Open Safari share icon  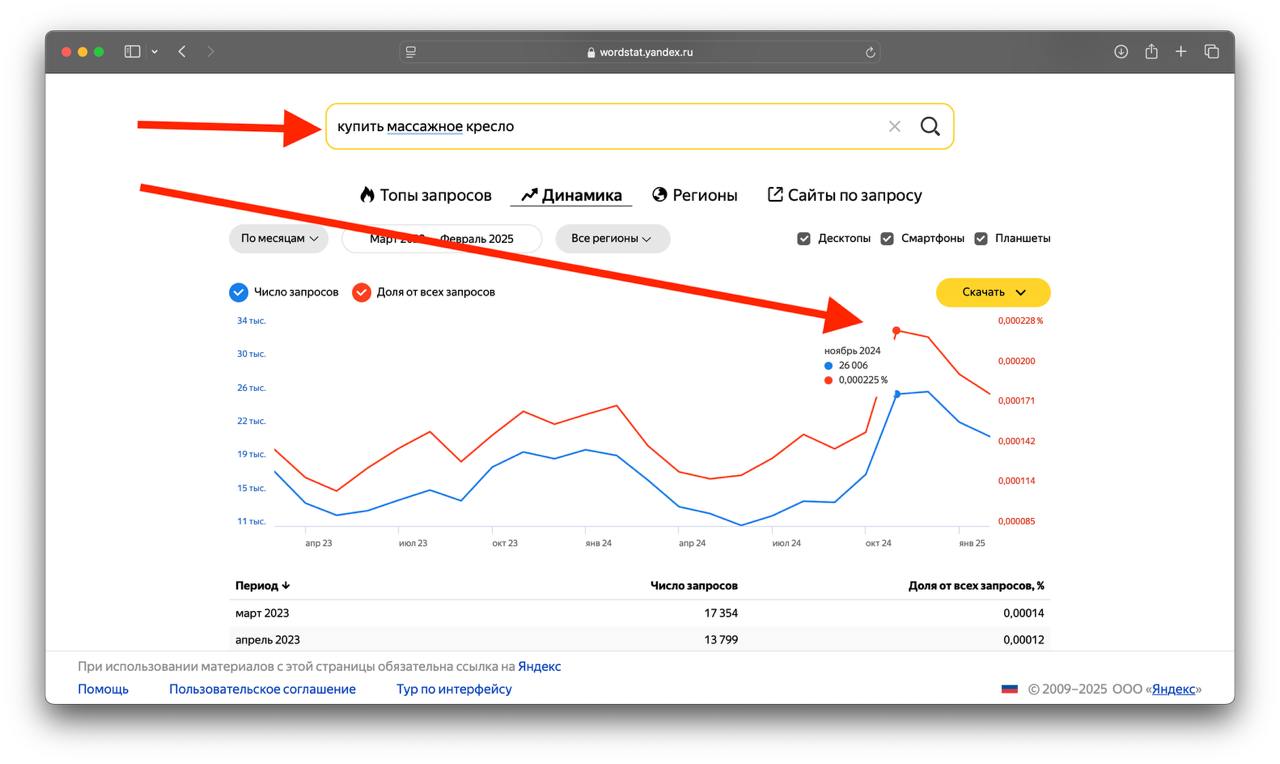(1151, 51)
